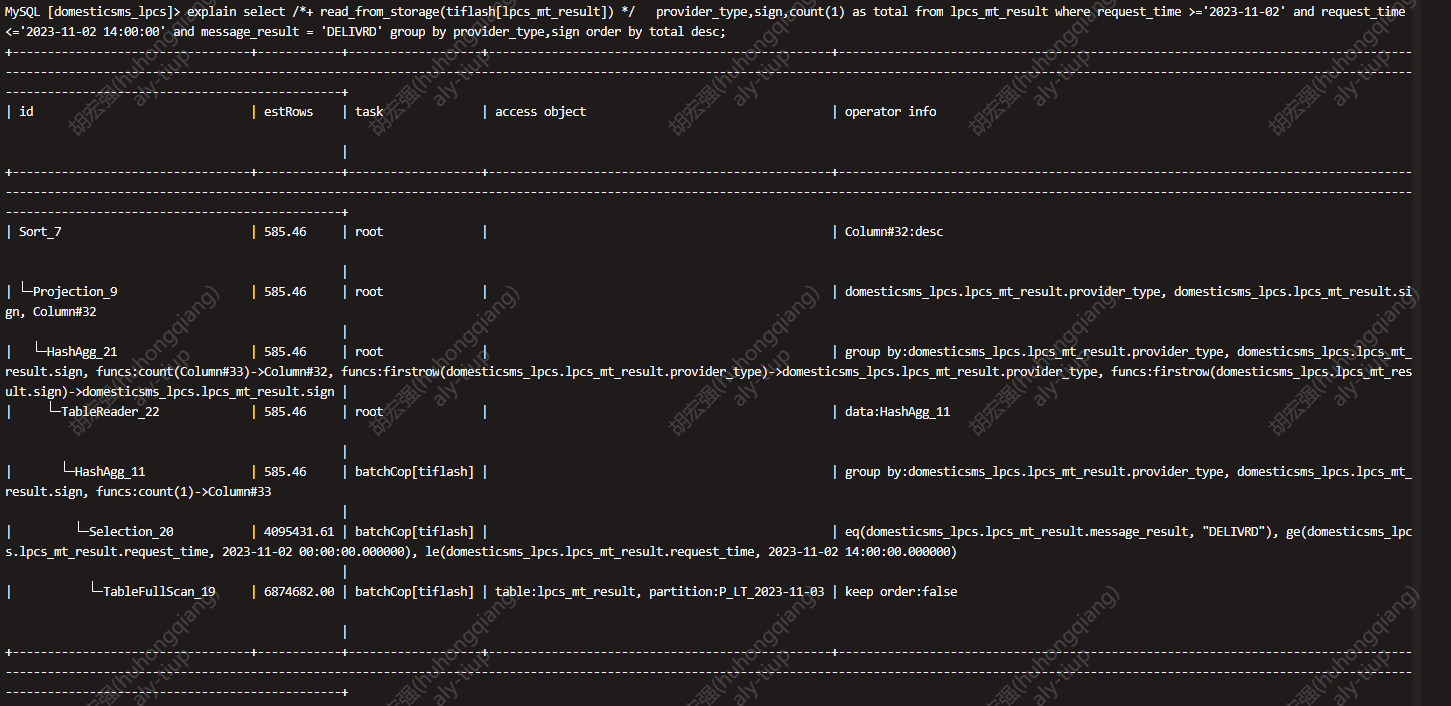Click the 'access object' column header
The height and width of the screenshot is (706, 1451).
point(541,112)
